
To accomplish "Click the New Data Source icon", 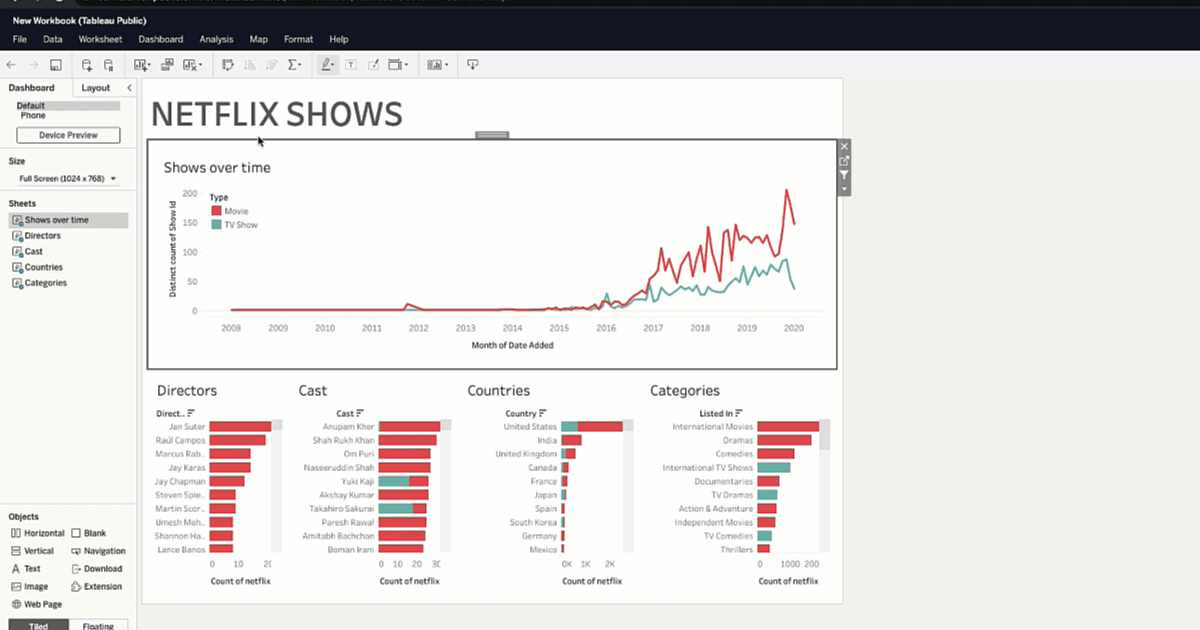I will click(87, 65).
